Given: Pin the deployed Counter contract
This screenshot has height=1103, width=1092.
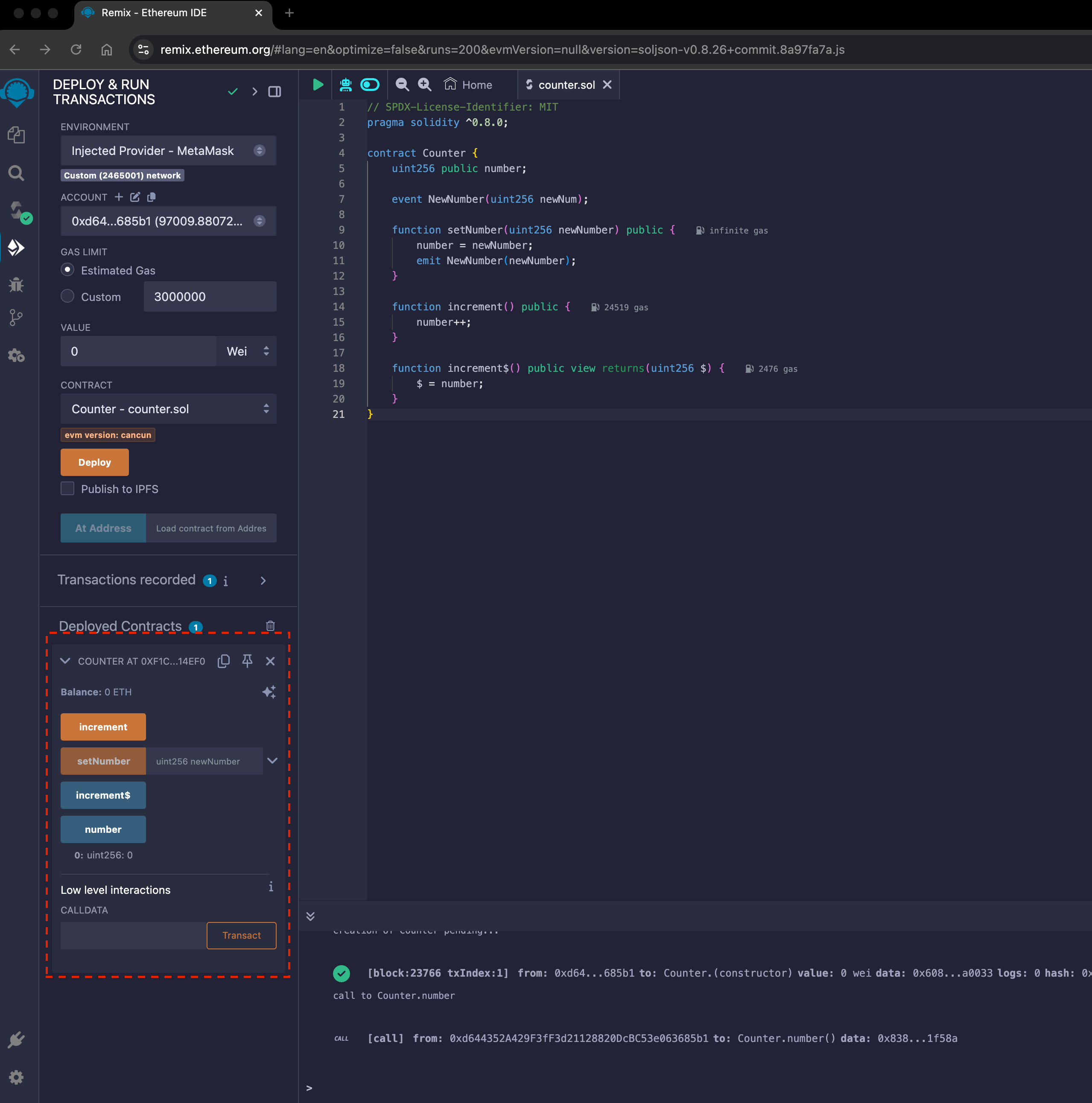Looking at the screenshot, I should click(x=247, y=660).
